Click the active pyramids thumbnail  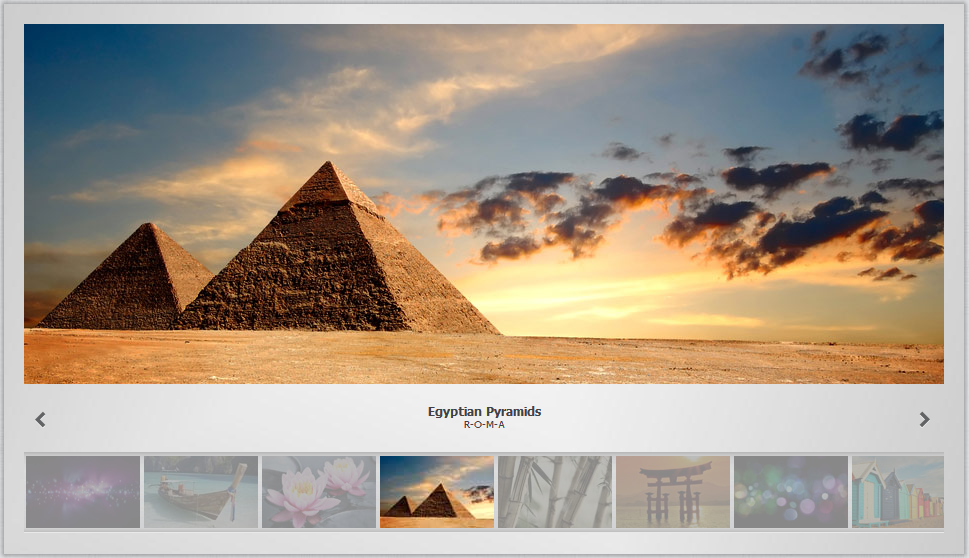click(x=437, y=492)
